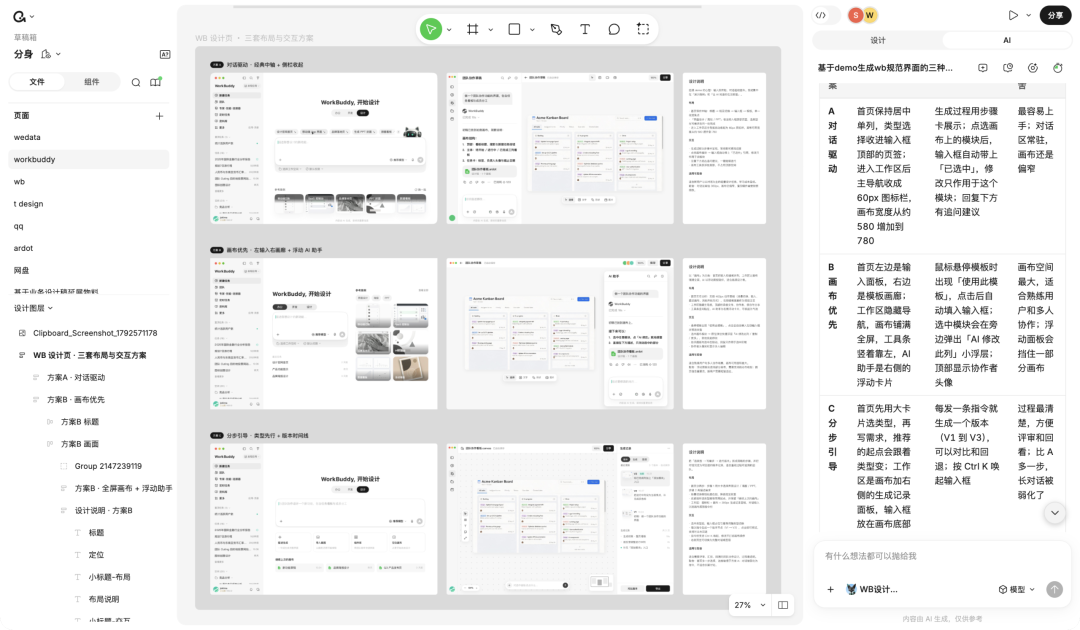Expand the presentation options arrow
The width and height of the screenshot is (1080, 630).
1028,15
